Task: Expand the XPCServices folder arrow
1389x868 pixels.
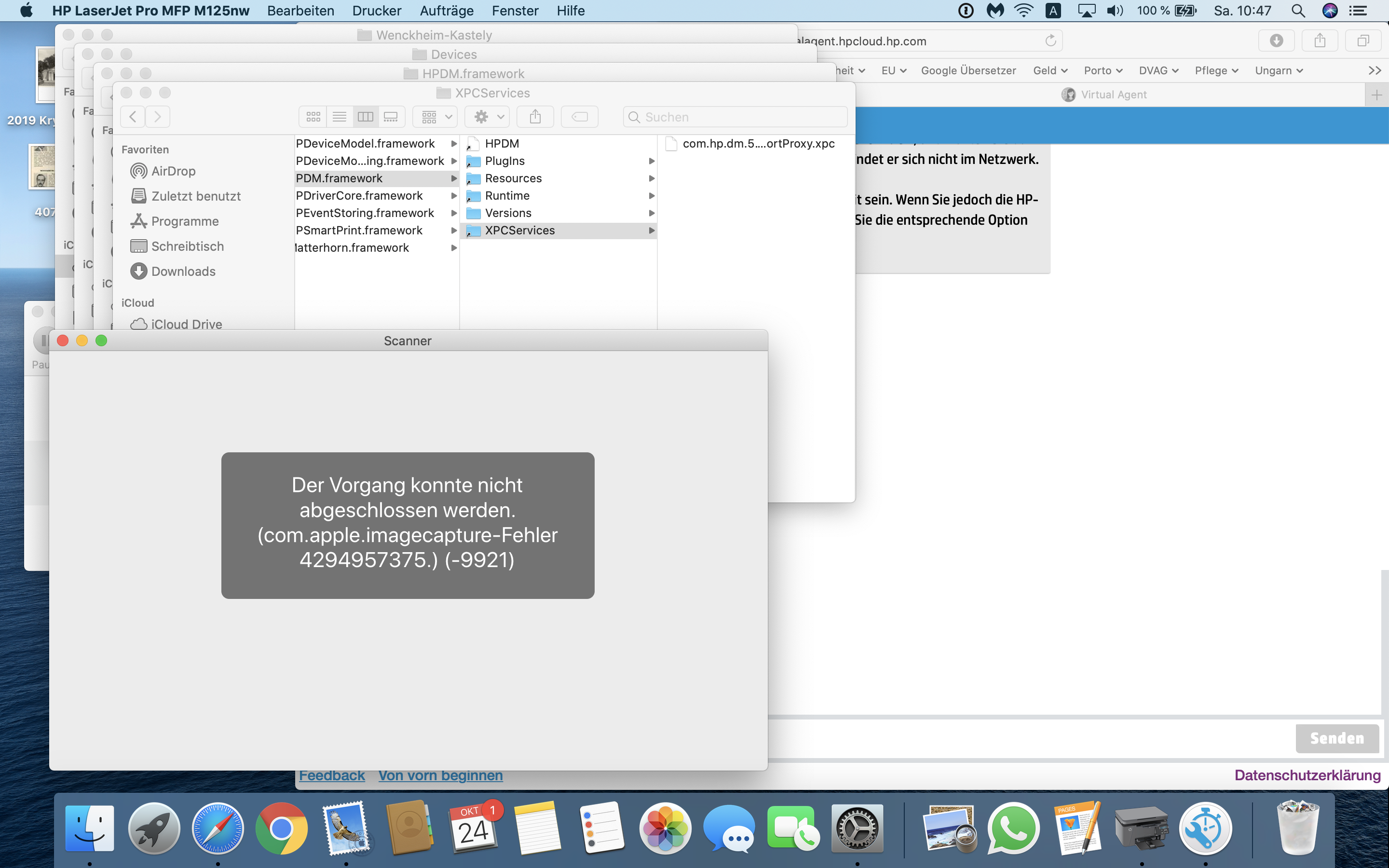Action: (652, 230)
